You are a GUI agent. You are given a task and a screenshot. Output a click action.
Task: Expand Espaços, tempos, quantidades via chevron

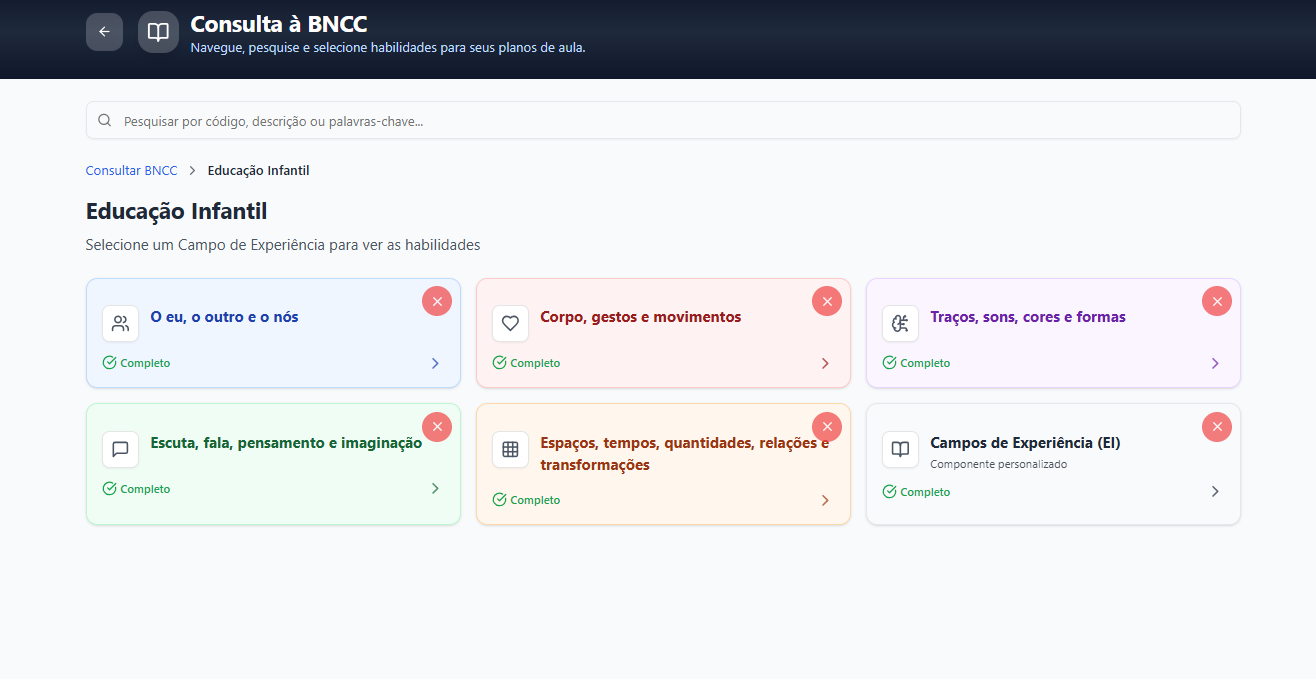[x=825, y=500]
